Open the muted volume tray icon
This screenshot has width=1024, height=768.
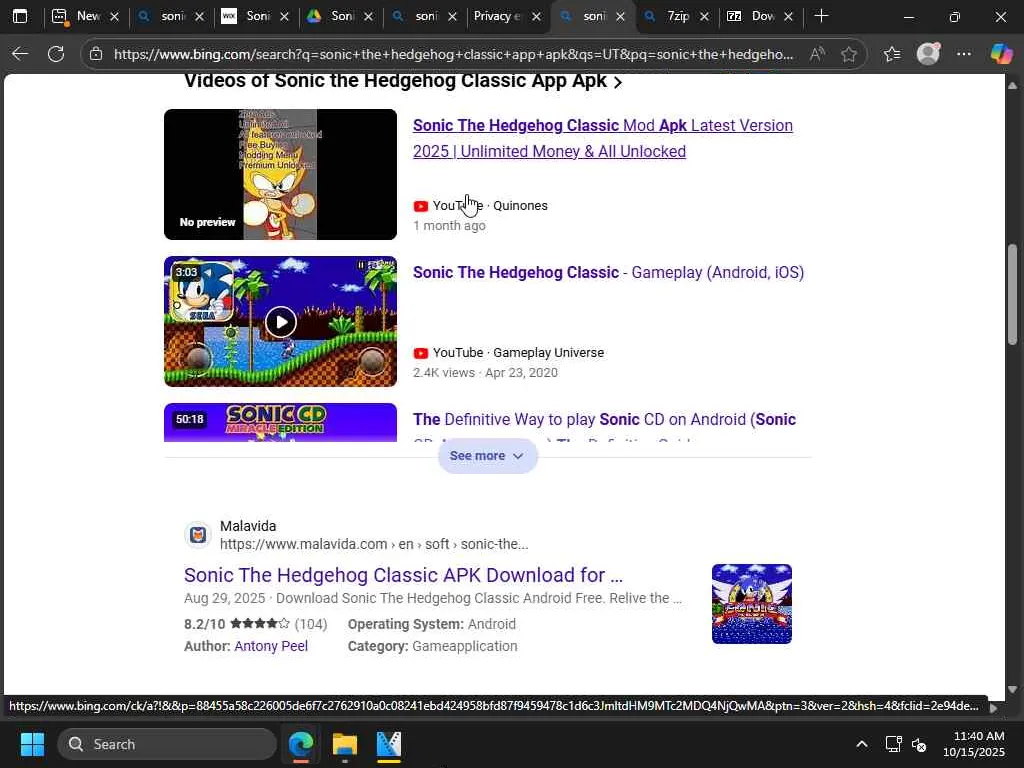click(919, 744)
